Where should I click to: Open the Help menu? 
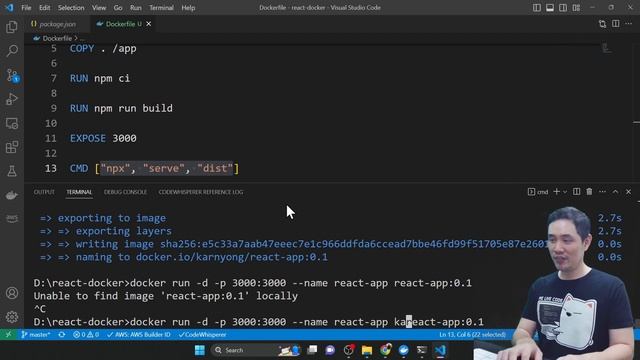(188, 8)
